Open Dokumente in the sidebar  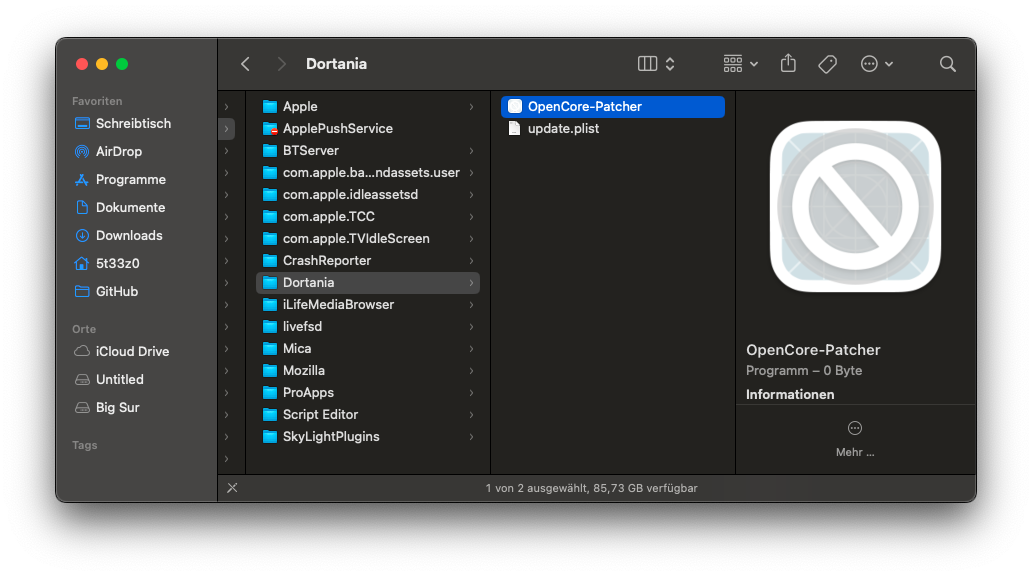point(130,207)
